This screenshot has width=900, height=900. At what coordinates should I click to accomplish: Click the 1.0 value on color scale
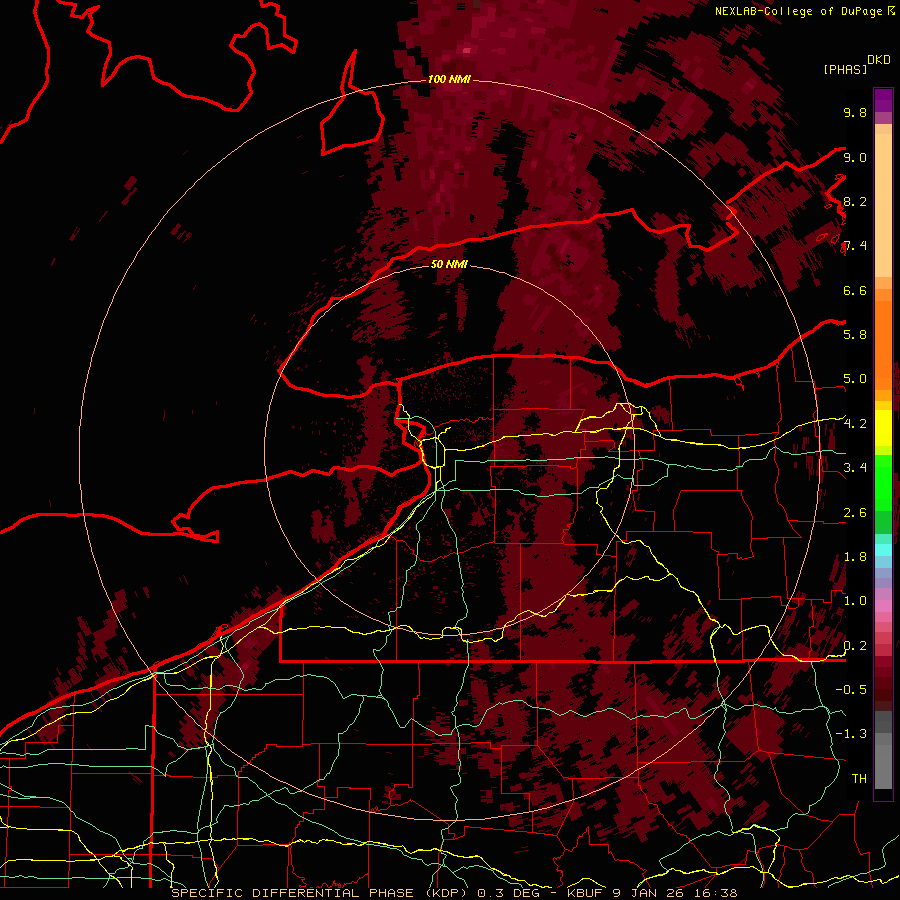(855, 600)
